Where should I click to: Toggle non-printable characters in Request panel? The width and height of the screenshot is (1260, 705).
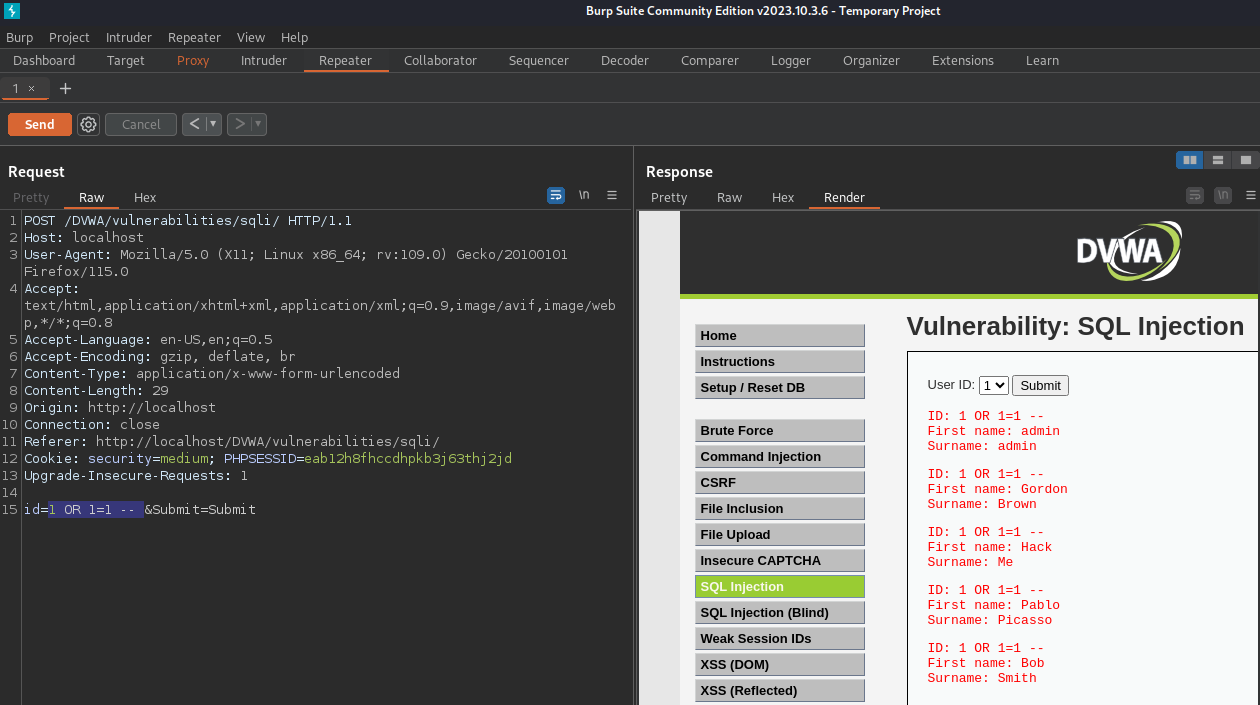[x=584, y=195]
